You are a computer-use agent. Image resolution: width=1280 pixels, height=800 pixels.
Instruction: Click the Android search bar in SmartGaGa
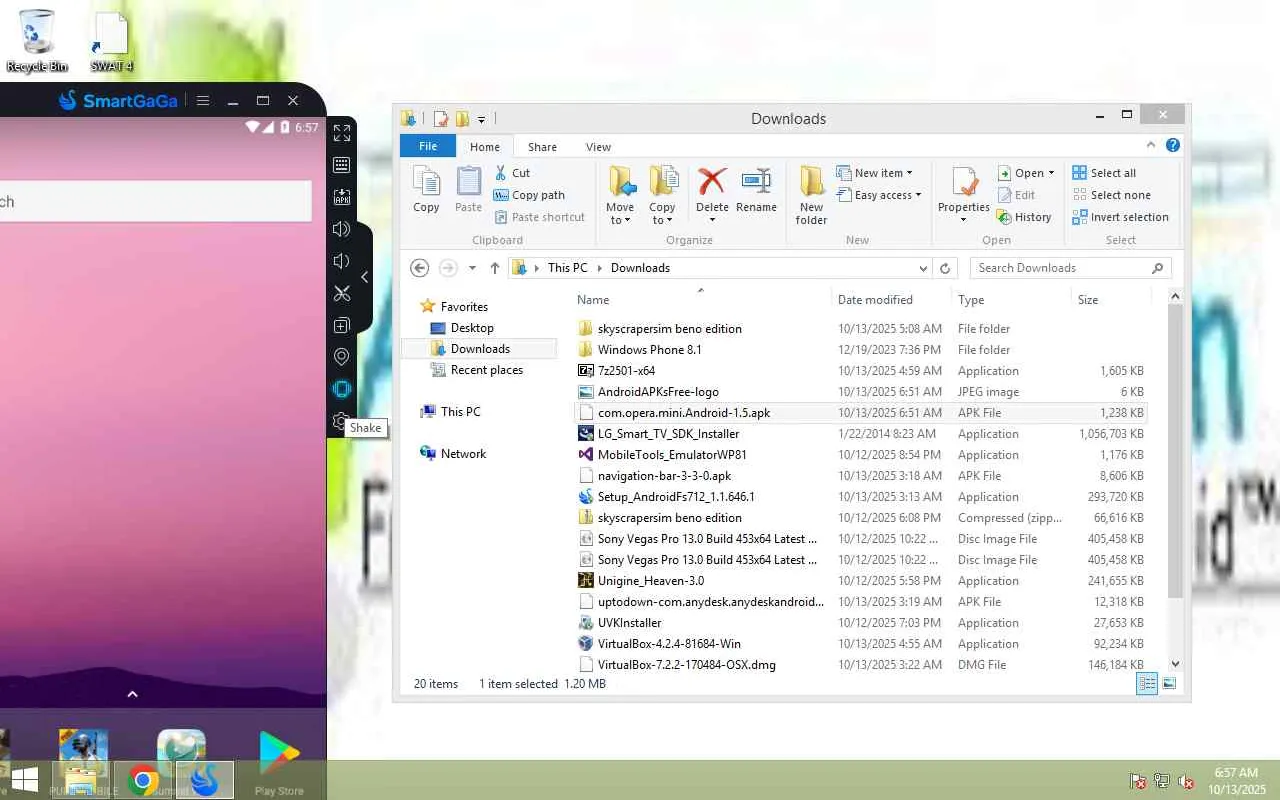[x=155, y=201]
